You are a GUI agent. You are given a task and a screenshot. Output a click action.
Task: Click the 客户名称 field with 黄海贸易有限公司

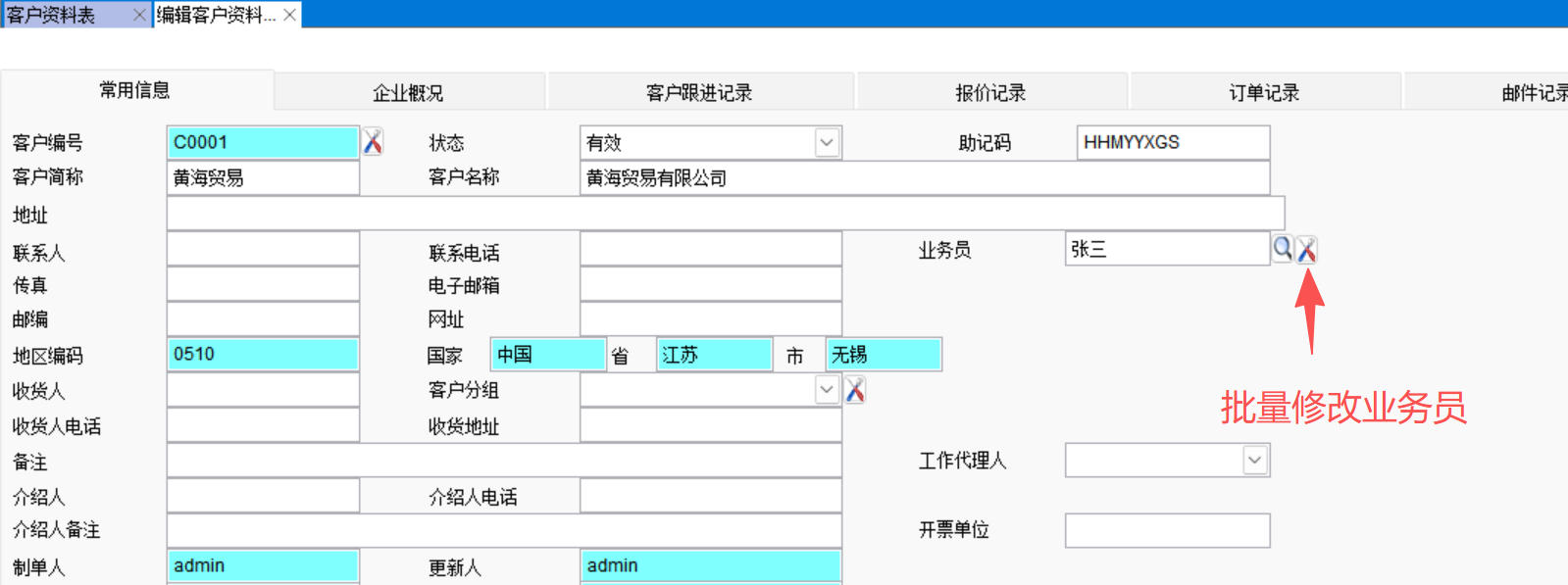[x=924, y=177]
